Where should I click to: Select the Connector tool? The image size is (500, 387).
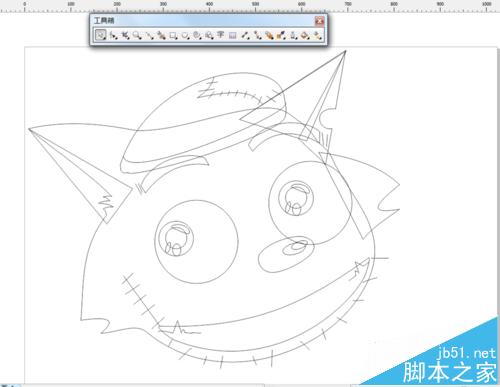[x=257, y=35]
